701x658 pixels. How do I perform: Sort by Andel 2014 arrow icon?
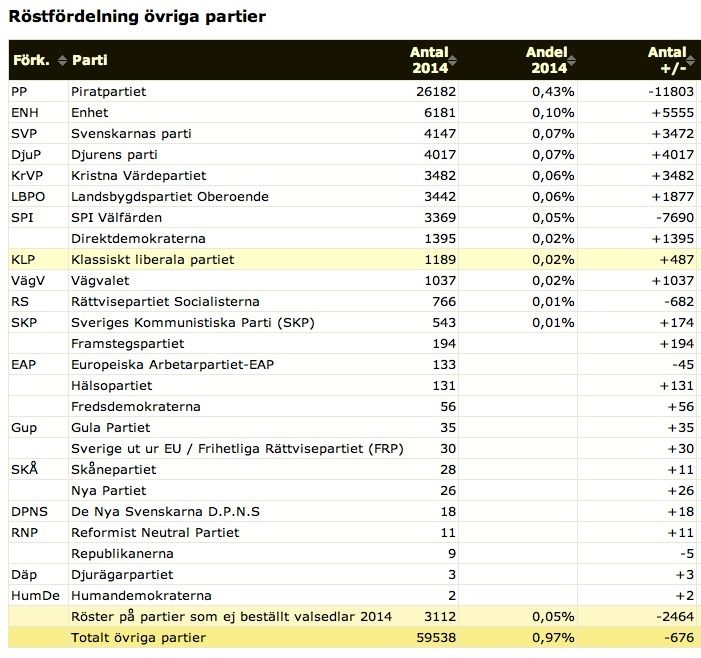click(571, 60)
